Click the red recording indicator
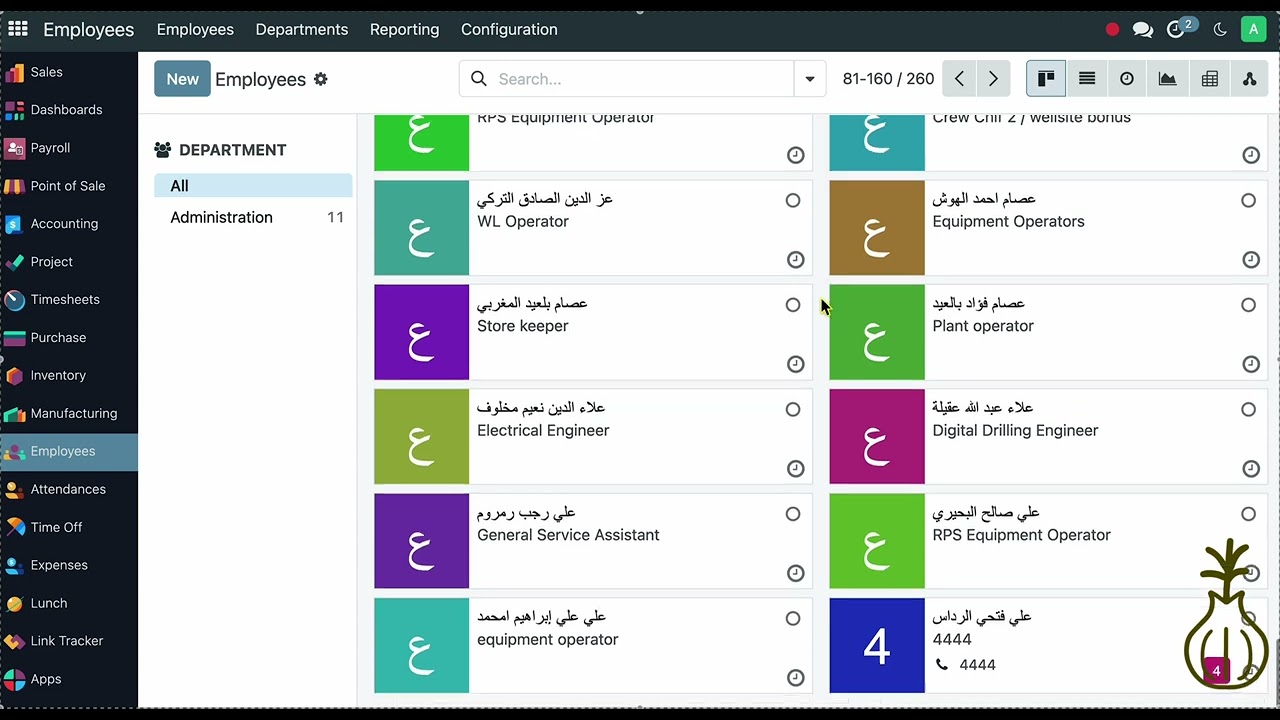The height and width of the screenshot is (720, 1280). 1112,30
